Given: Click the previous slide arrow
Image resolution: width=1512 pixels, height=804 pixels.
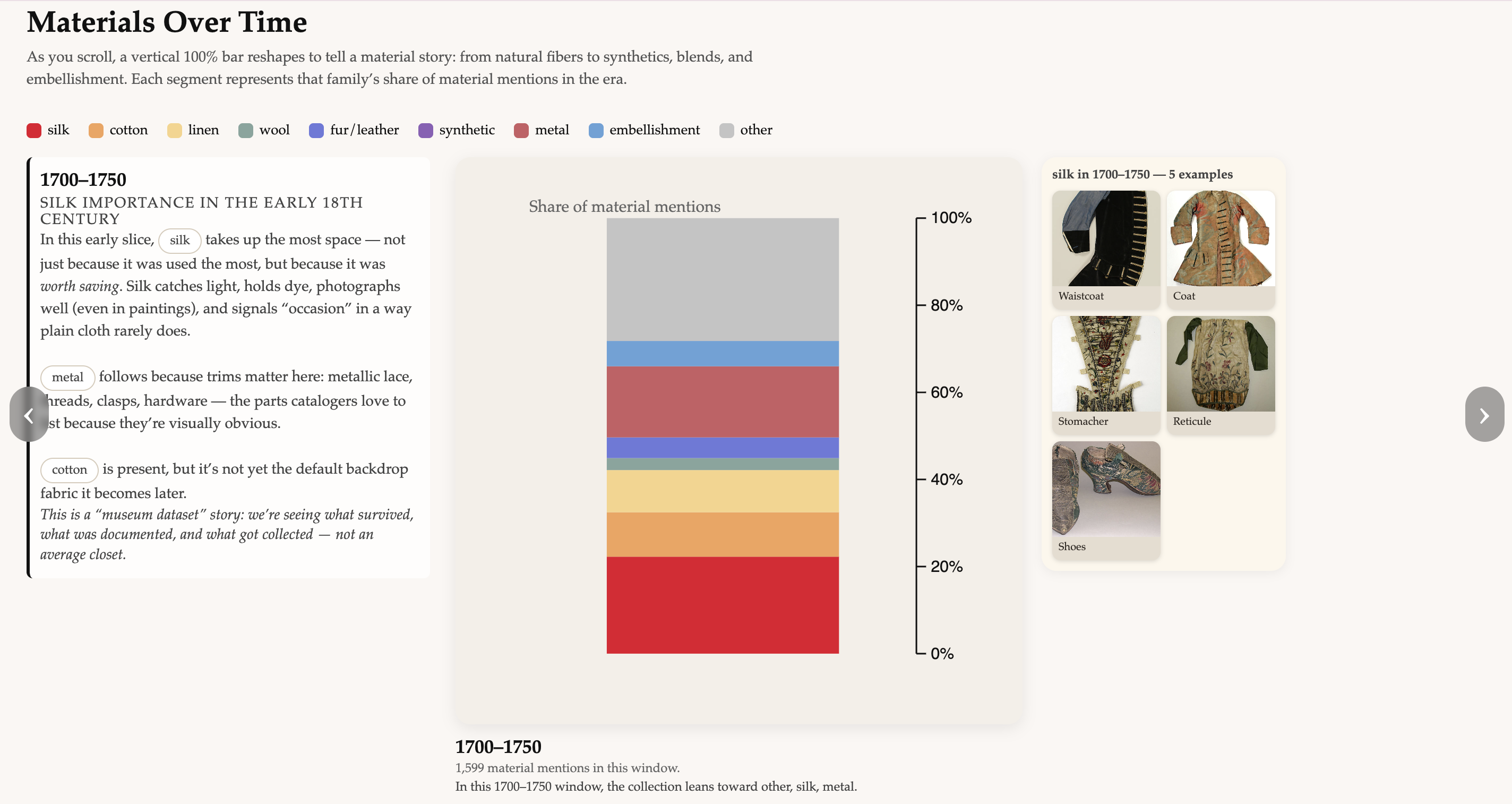Looking at the screenshot, I should pos(28,415).
